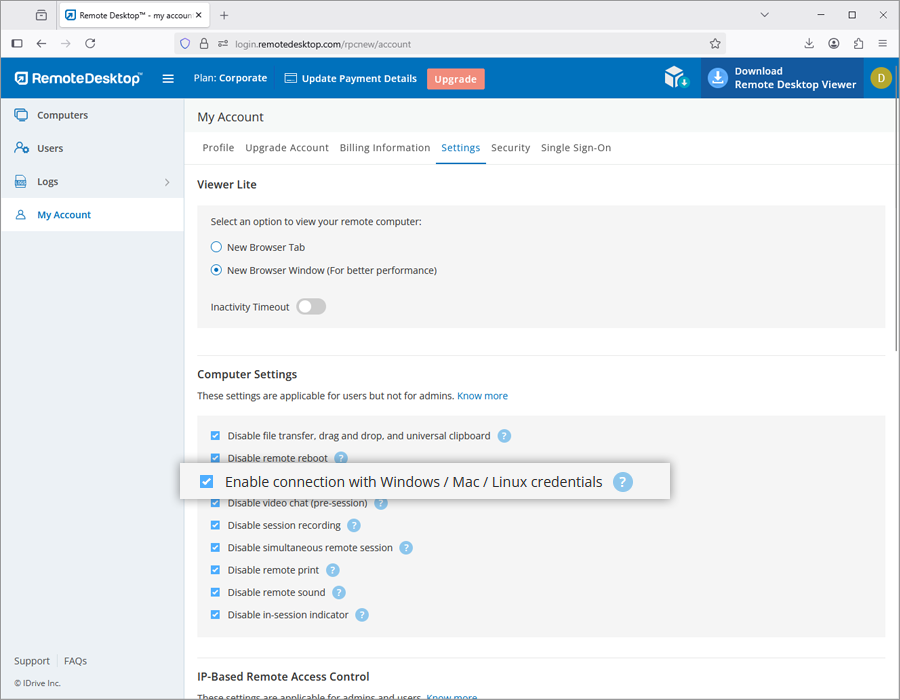900x700 pixels.
Task: Click the hamburger menu icon in header
Action: tap(168, 79)
